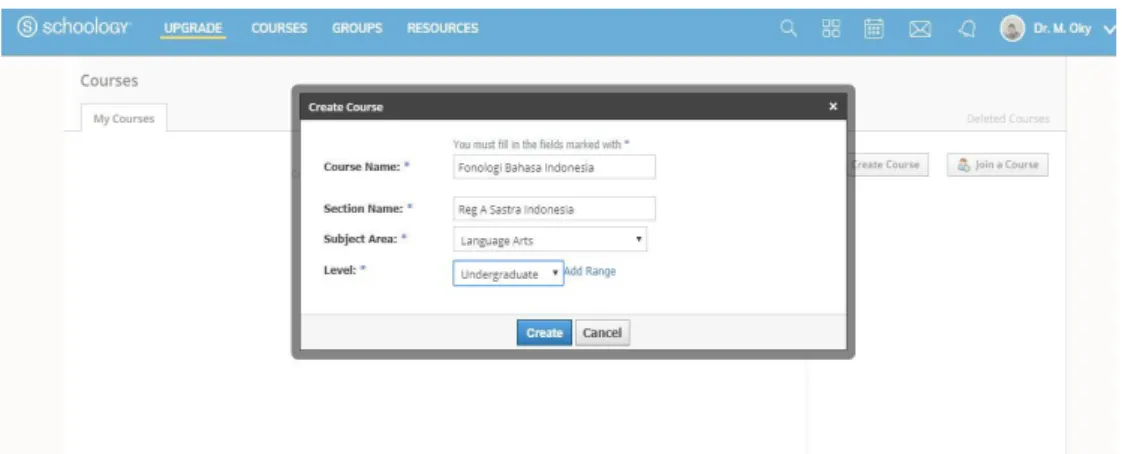Viewport: 1122px width, 454px height.
Task: Open the COURSES menu
Action: point(279,29)
